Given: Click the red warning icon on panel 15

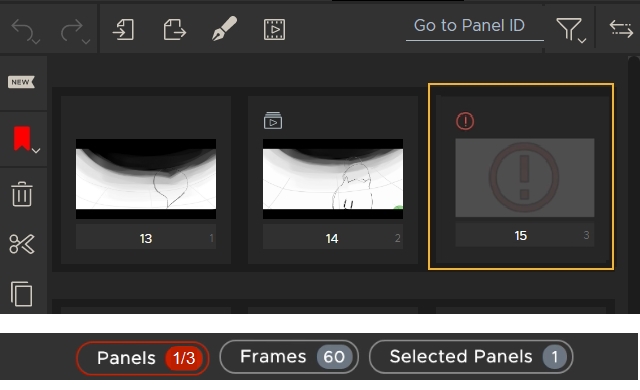Looking at the screenshot, I should (x=465, y=121).
